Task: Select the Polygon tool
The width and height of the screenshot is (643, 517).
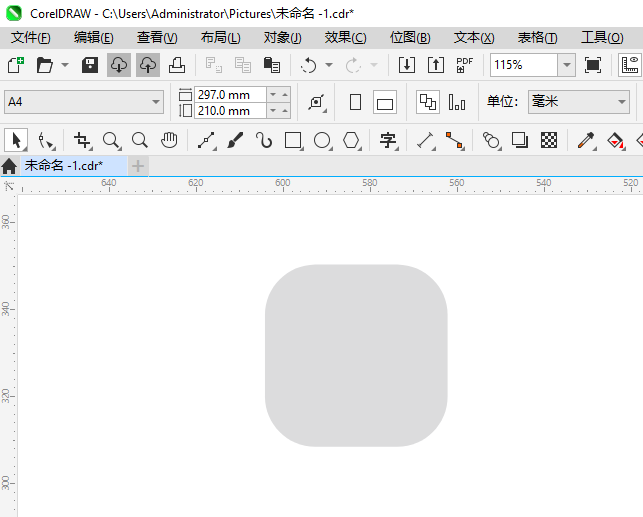Action: point(352,141)
